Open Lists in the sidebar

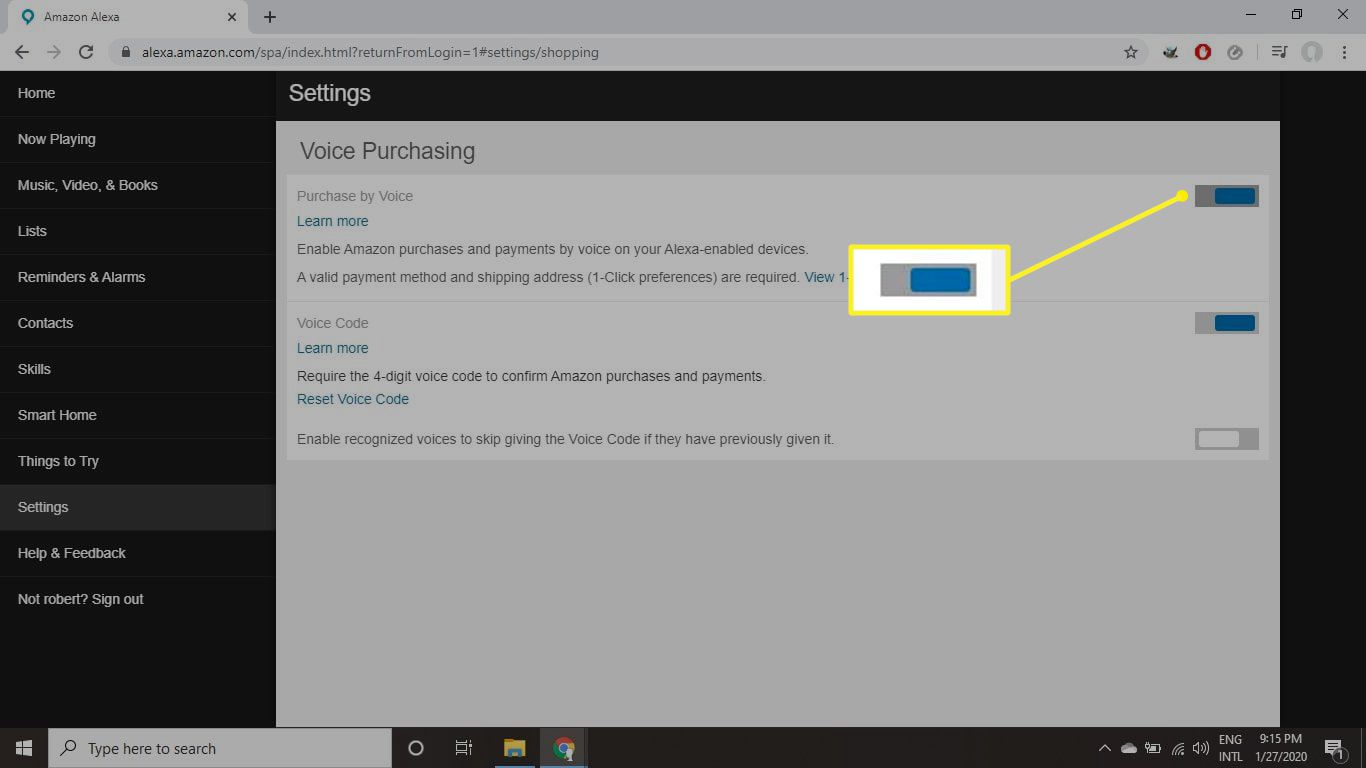pyautogui.click(x=137, y=231)
